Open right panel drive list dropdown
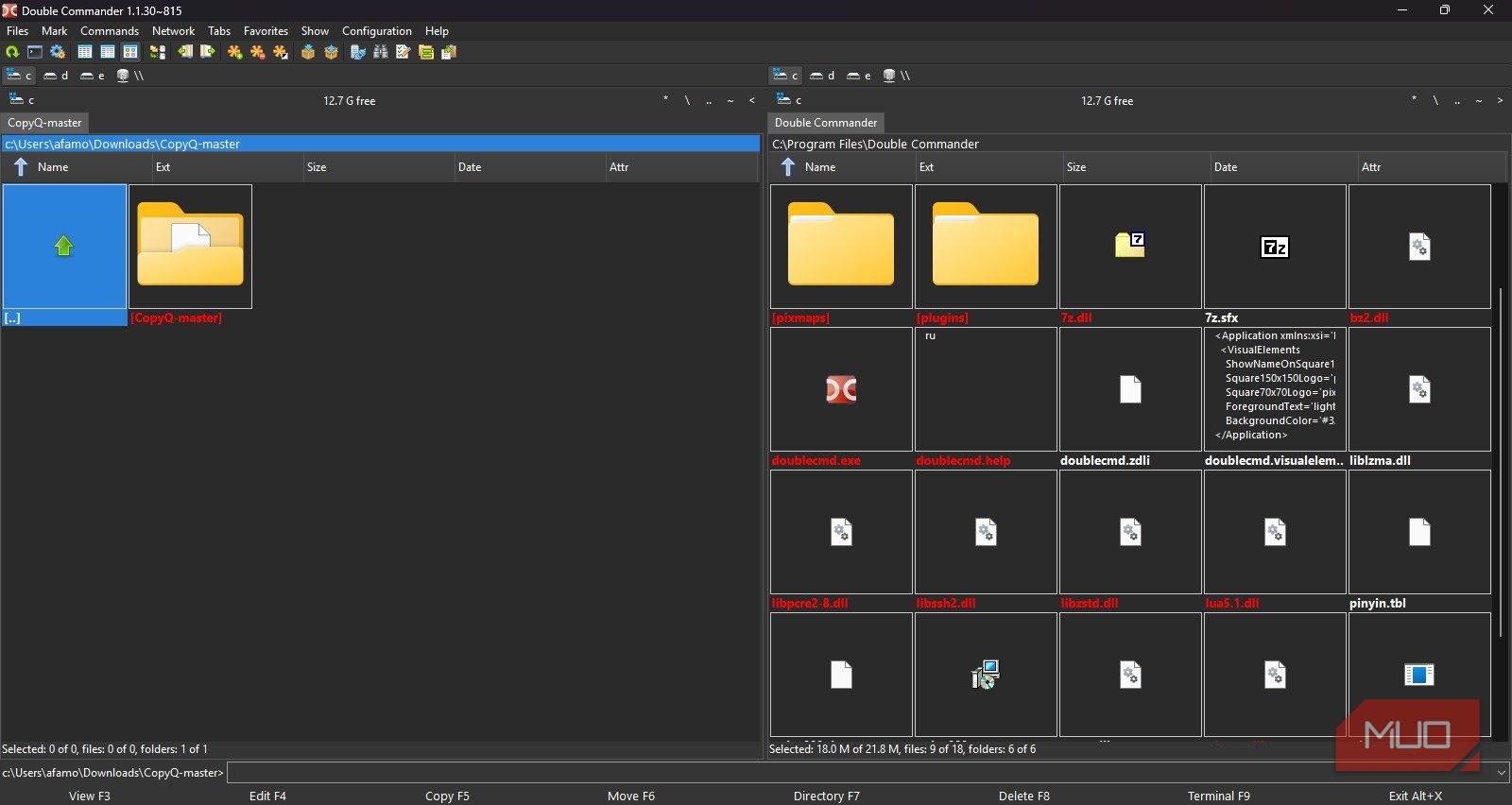Image resolution: width=1512 pixels, height=805 pixels. (788, 100)
